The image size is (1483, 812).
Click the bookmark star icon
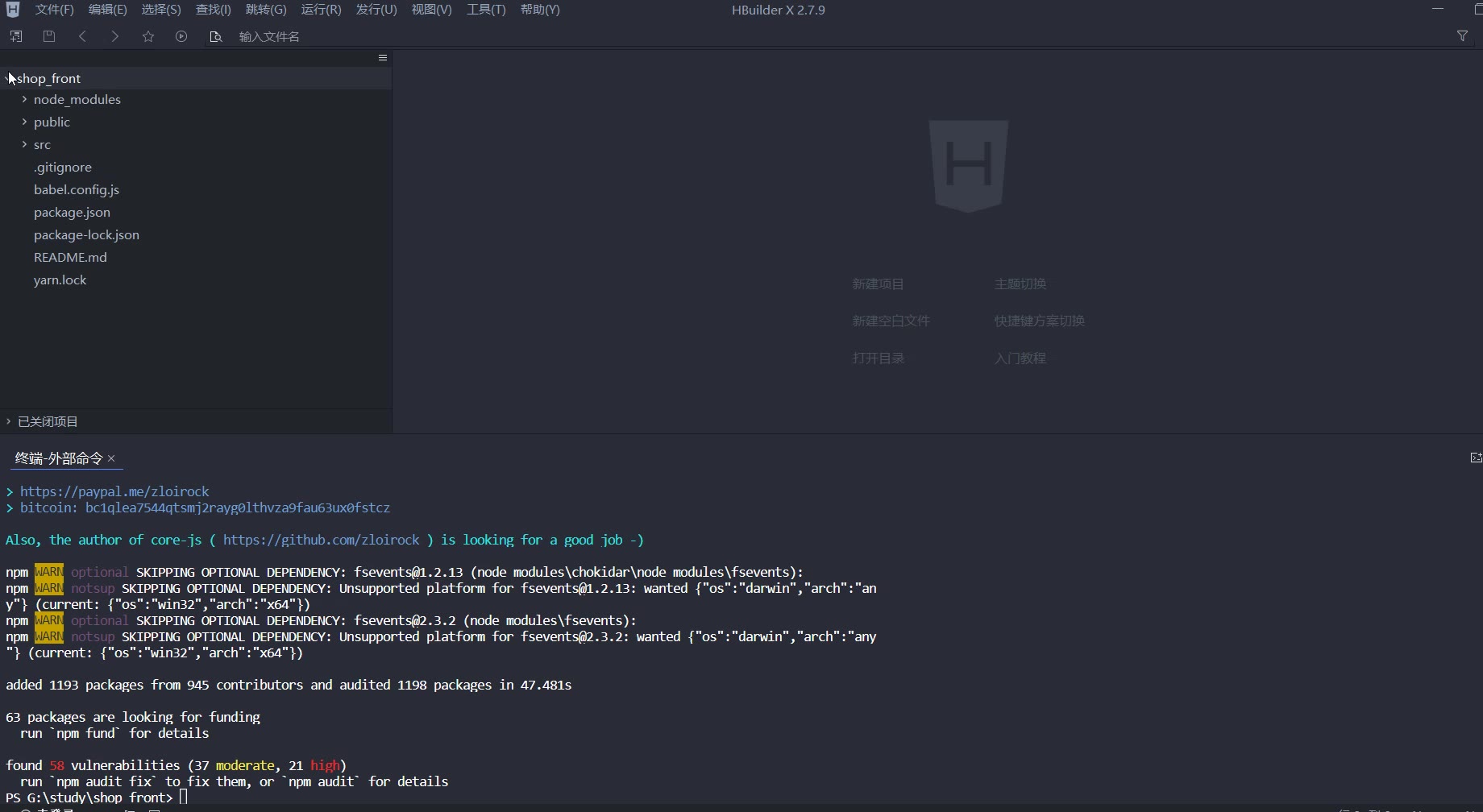(x=148, y=36)
